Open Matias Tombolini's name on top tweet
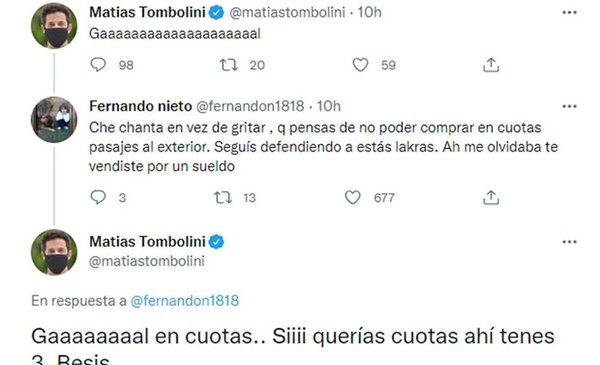Viewport: 600px width, 365px height. tap(147, 12)
